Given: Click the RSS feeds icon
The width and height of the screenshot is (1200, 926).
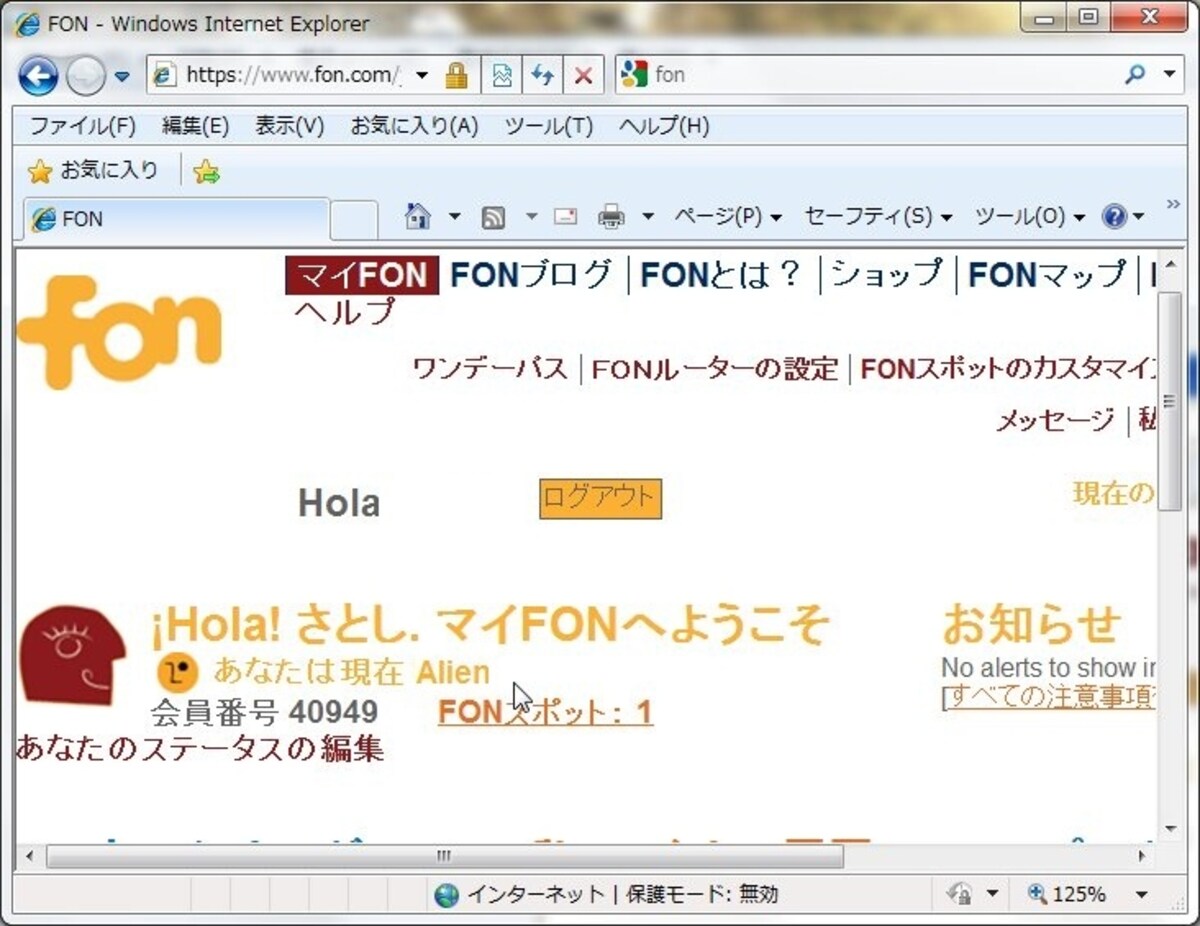Looking at the screenshot, I should pyautogui.click(x=493, y=217).
